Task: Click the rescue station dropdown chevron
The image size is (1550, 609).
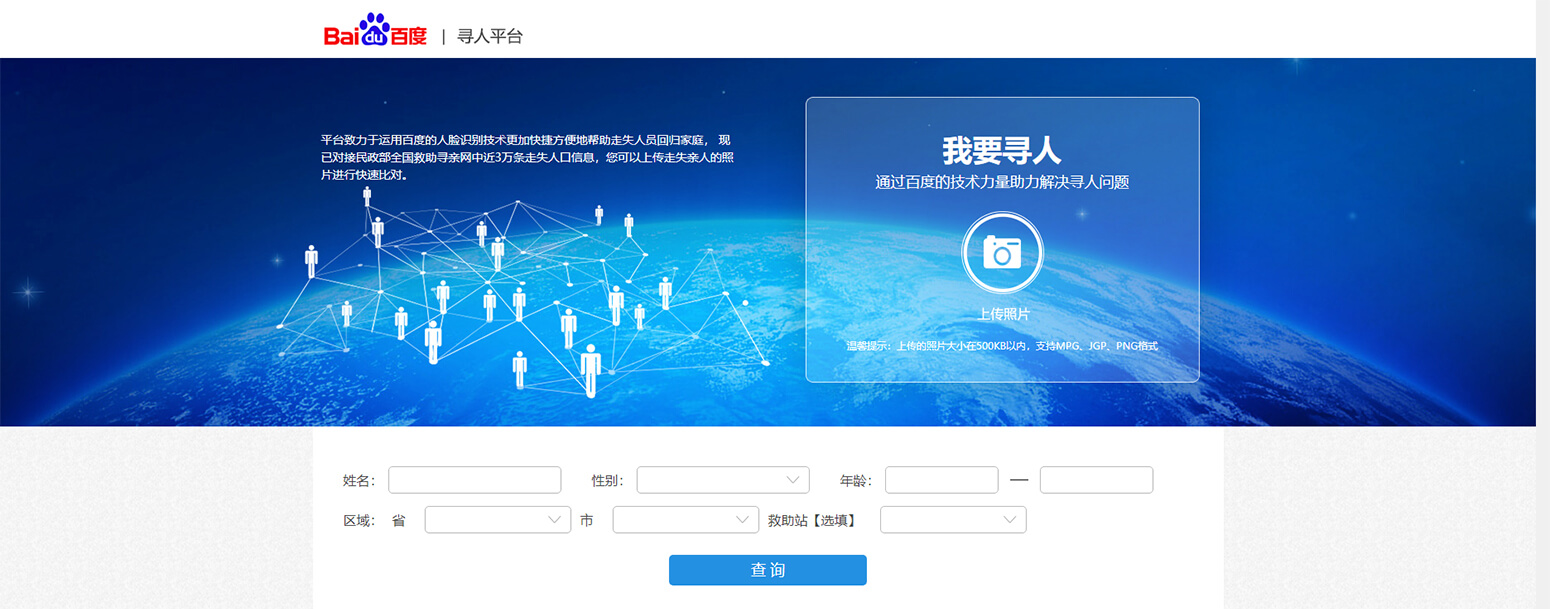Action: point(1010,519)
